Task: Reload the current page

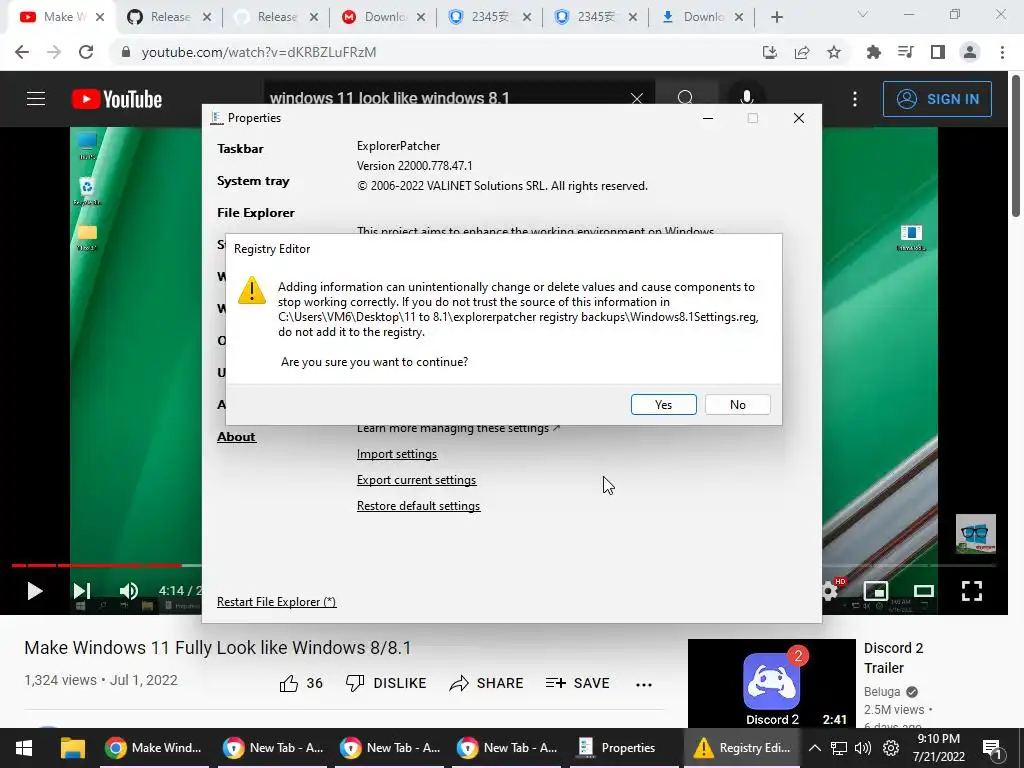Action: click(86, 52)
